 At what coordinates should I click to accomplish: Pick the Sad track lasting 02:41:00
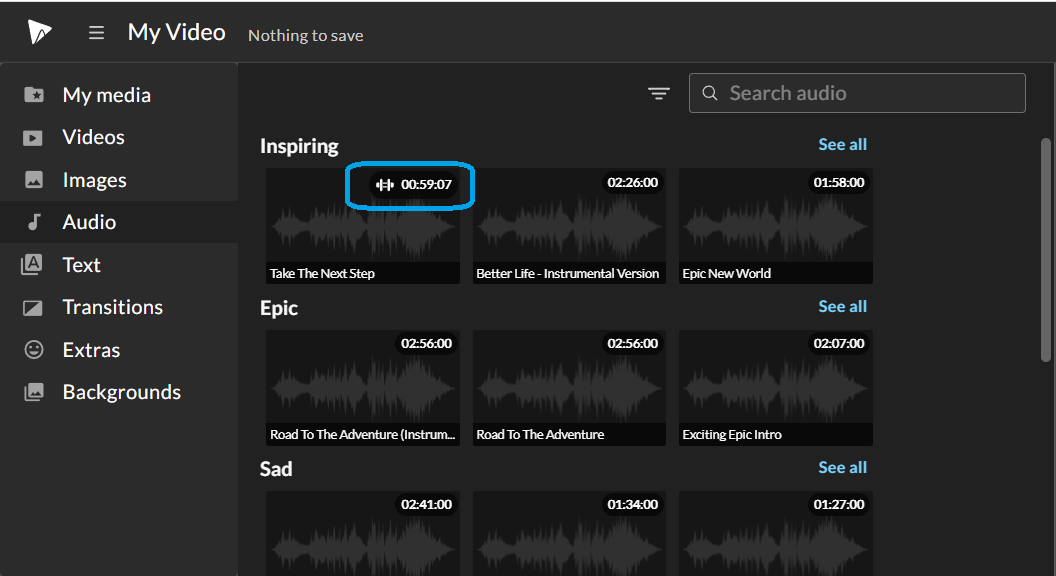tap(363, 534)
